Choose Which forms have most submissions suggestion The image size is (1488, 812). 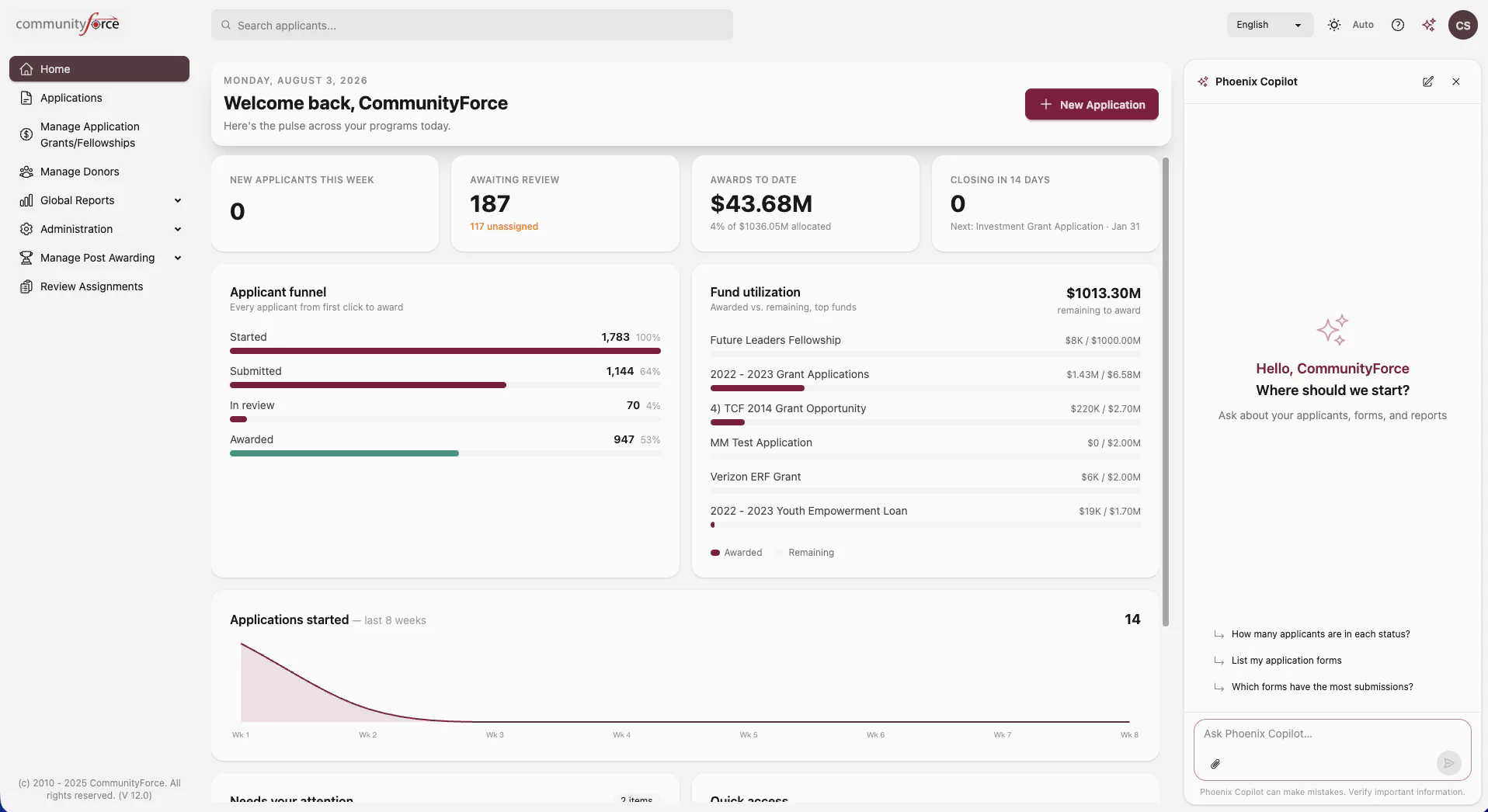click(1322, 687)
